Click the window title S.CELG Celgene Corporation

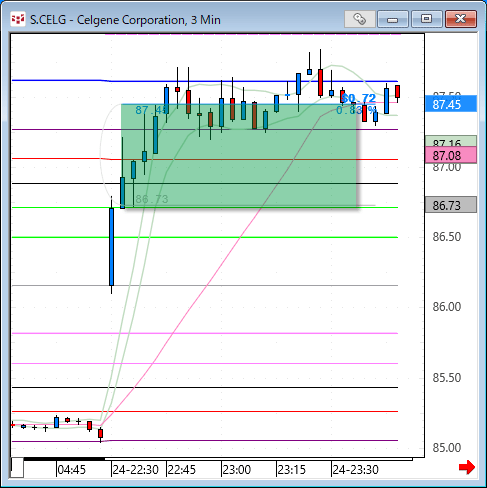125,20
